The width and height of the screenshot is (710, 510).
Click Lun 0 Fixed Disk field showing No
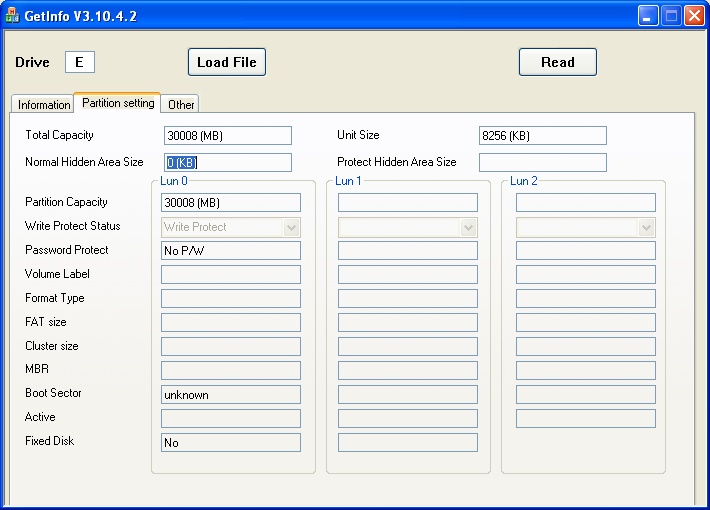click(x=231, y=443)
